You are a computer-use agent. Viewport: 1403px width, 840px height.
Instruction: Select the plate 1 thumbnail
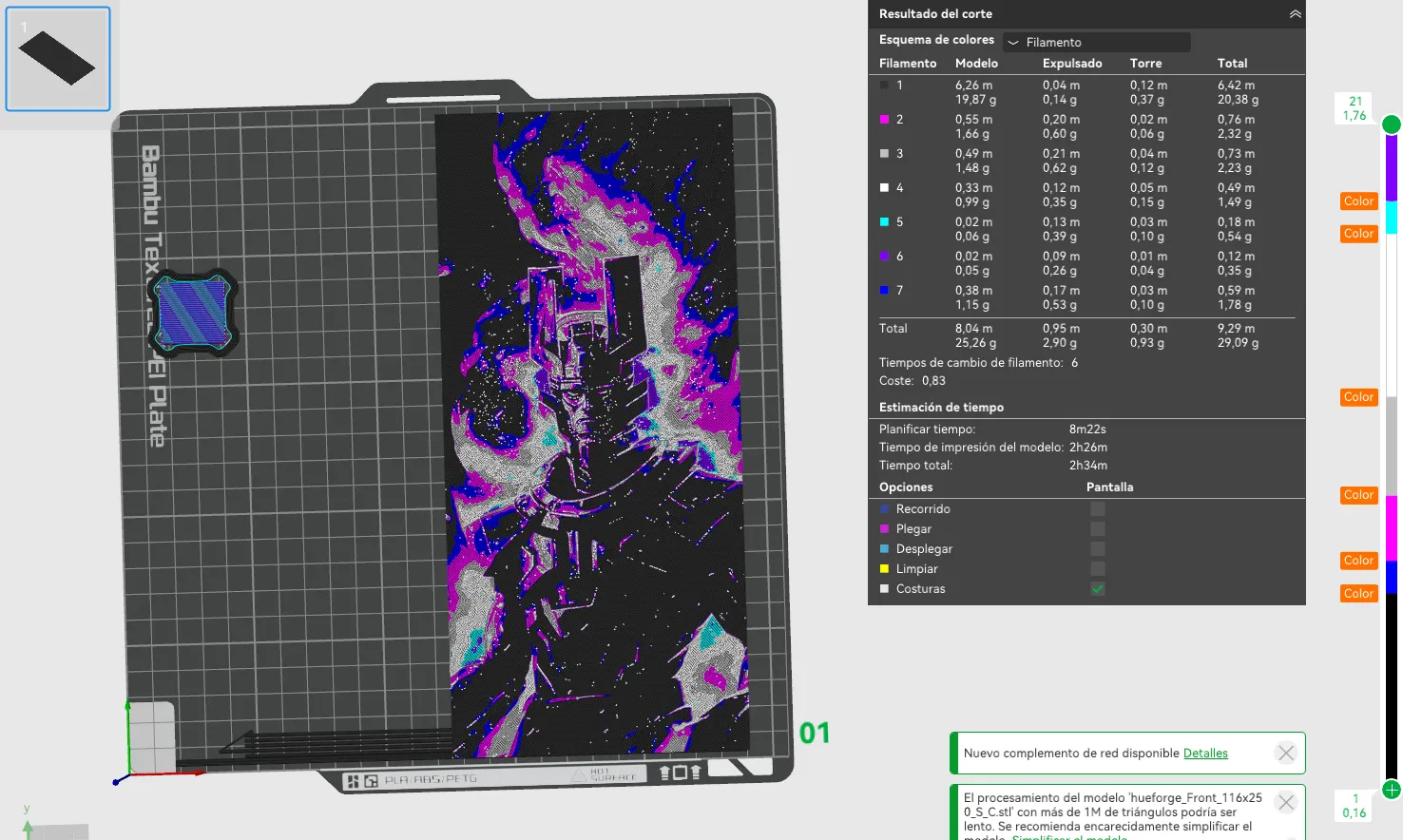click(58, 59)
